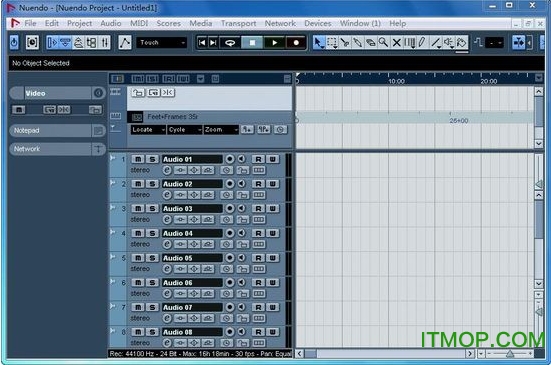Adjust the horizontal zoom slider
The height and width of the screenshot is (365, 551).
[510, 354]
